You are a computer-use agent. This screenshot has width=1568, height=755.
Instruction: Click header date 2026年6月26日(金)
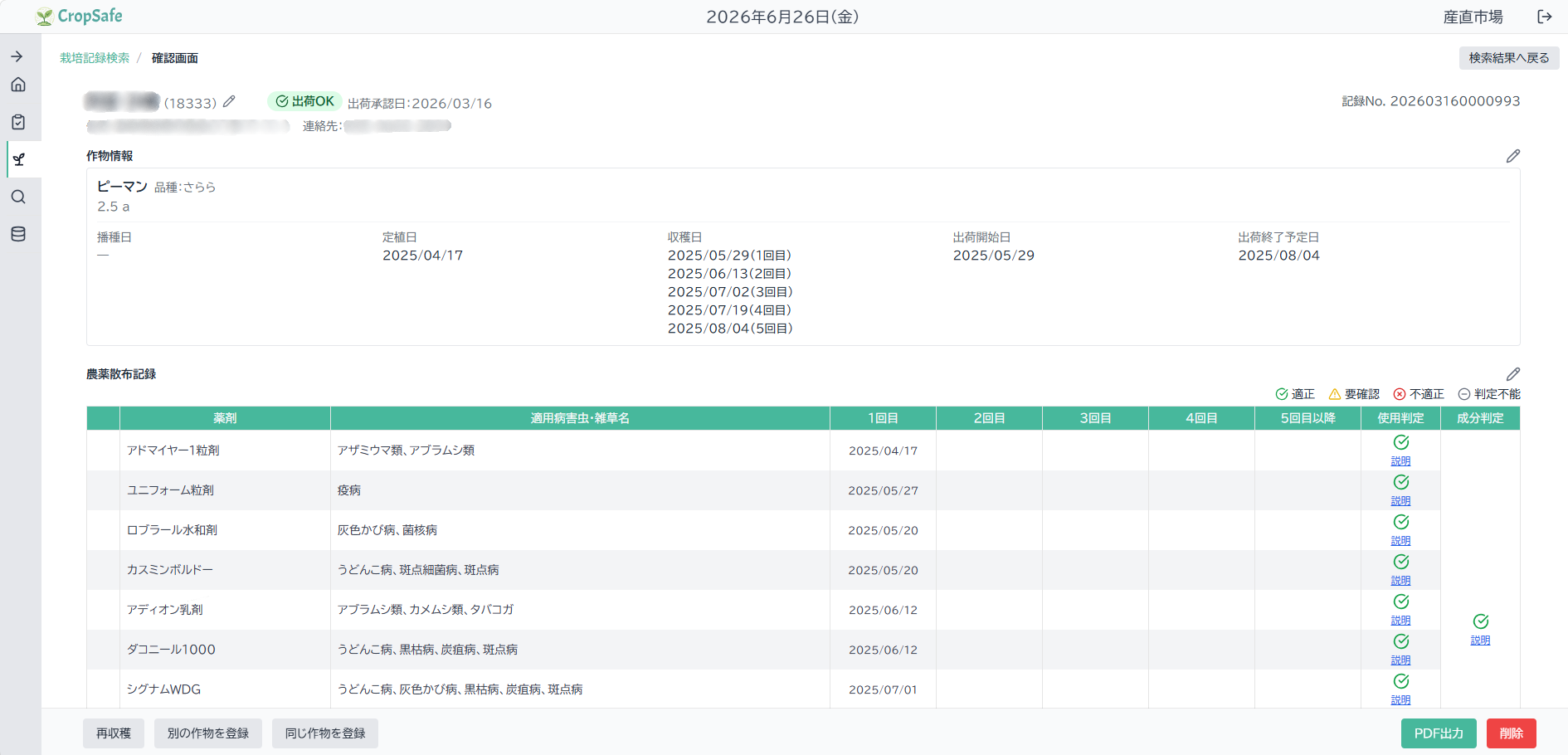pos(782,17)
